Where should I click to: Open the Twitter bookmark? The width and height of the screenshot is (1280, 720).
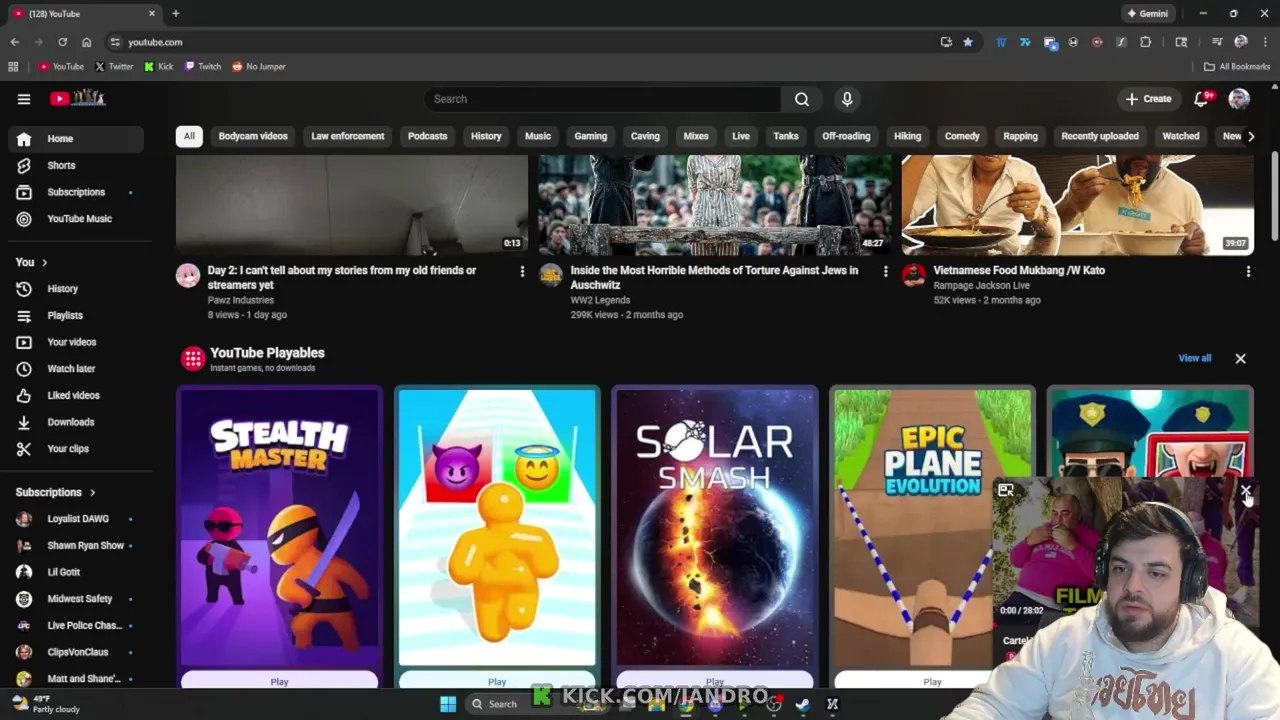pos(114,67)
